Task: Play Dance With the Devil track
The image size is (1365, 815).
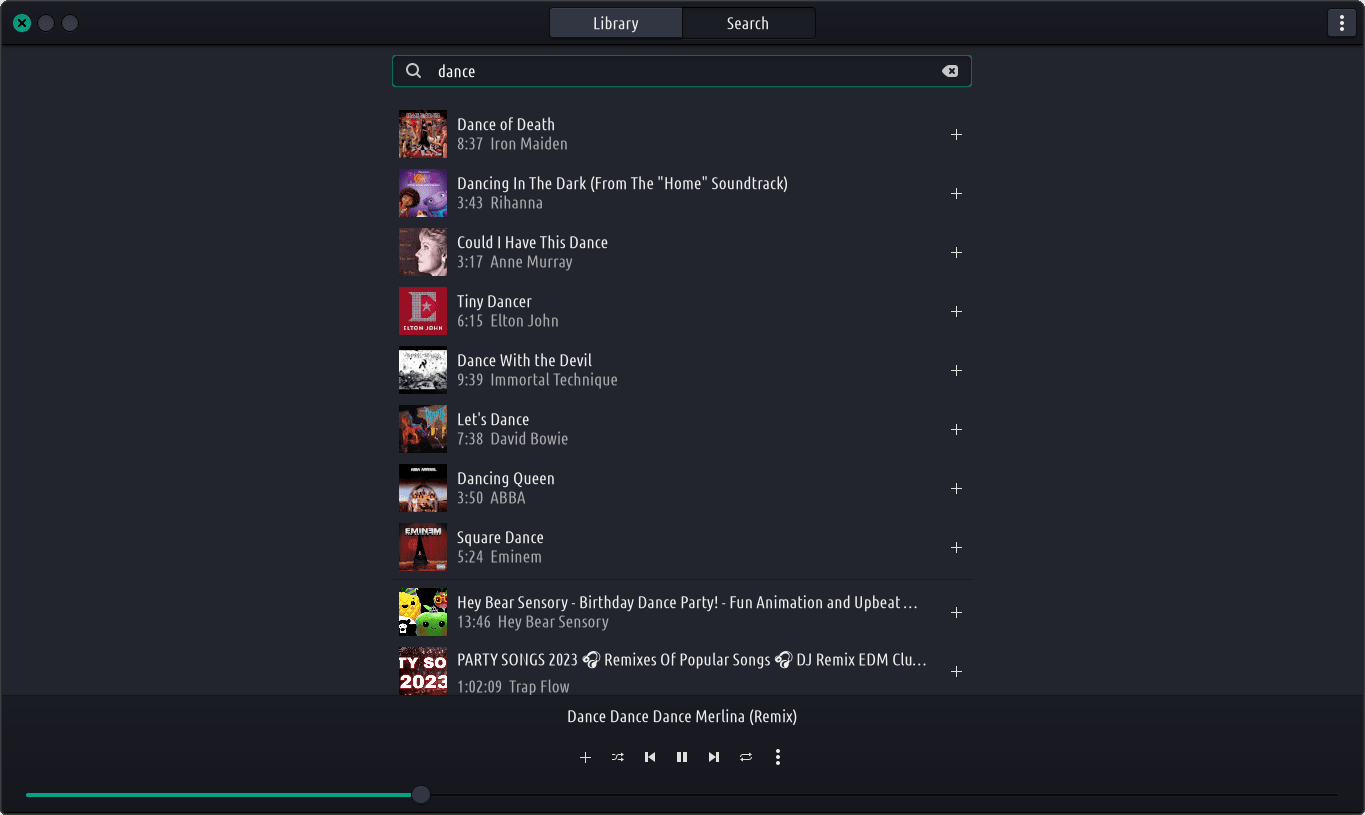Action: (524, 361)
